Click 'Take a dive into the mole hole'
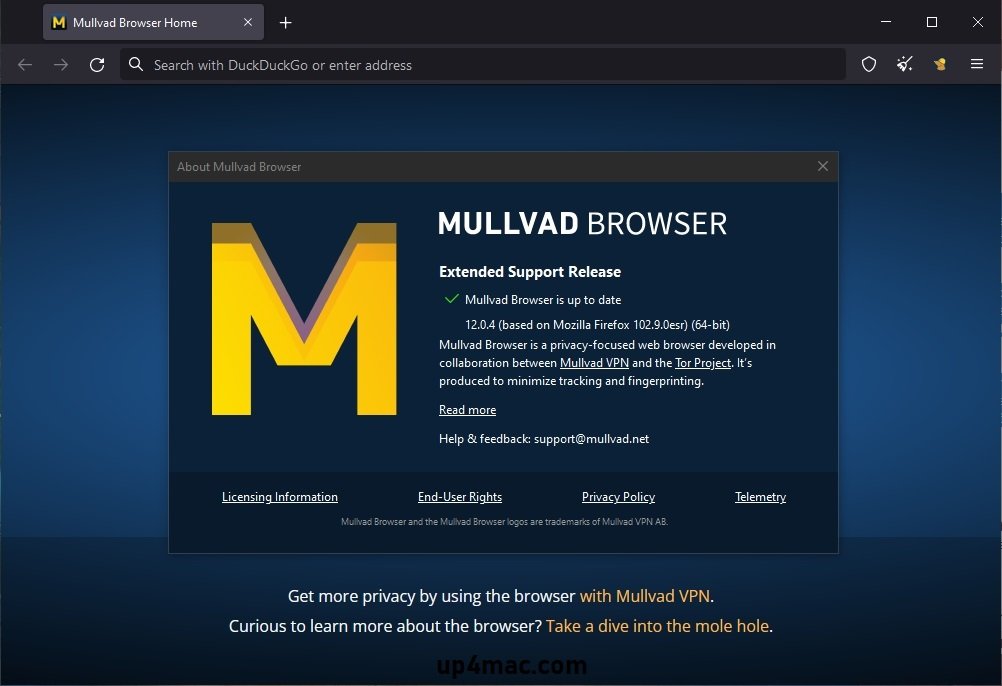The width and height of the screenshot is (1002, 686). [x=658, y=626]
